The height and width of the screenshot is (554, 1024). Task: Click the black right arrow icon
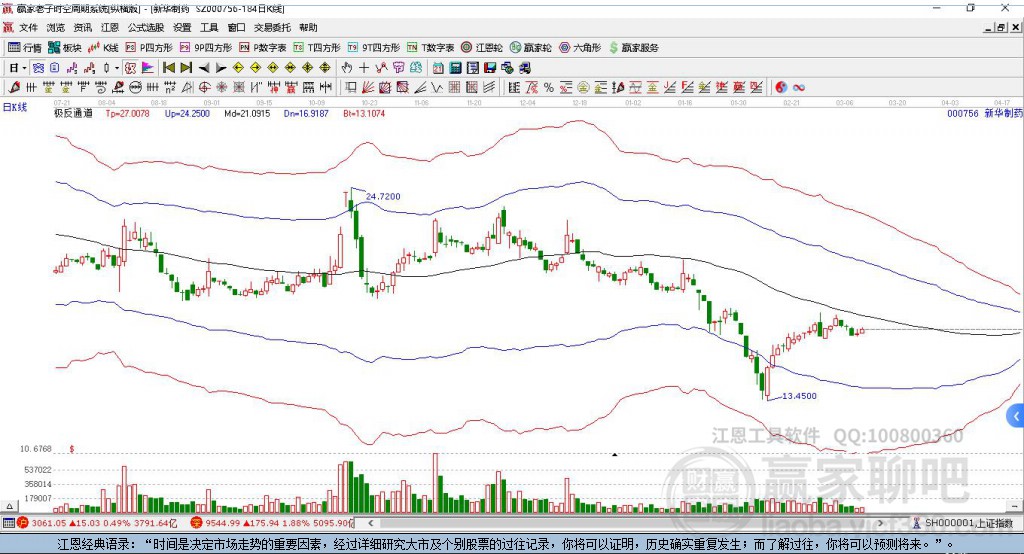pos(221,68)
